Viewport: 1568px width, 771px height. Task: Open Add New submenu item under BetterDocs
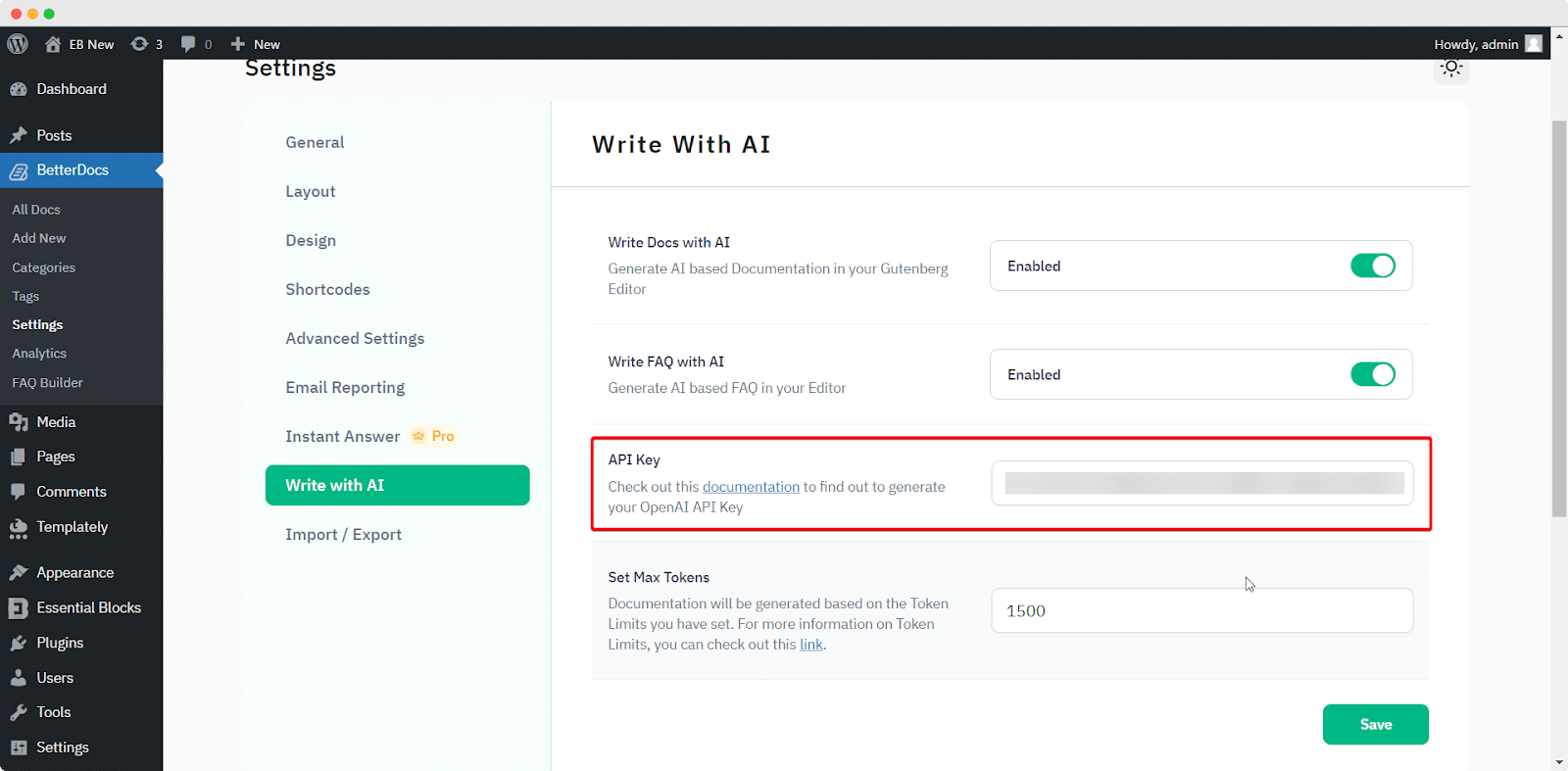(39, 238)
